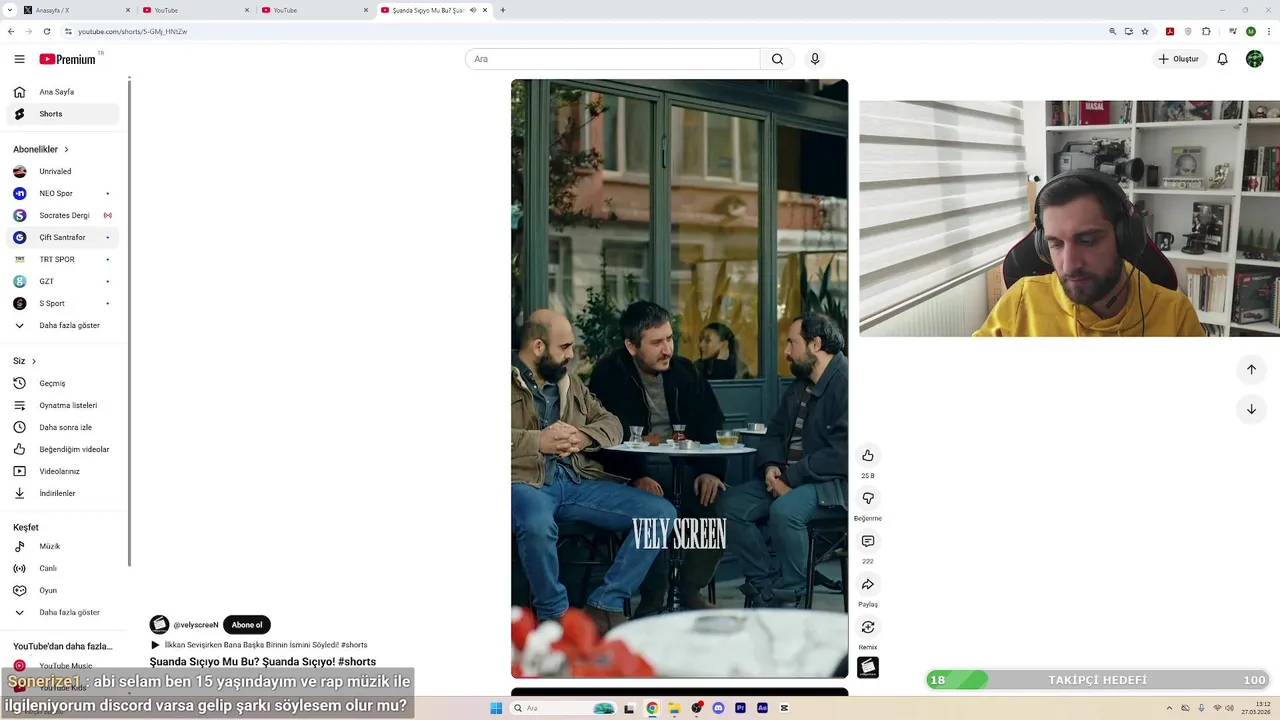Open TRT SPOR channel

pyautogui.click(x=64, y=259)
